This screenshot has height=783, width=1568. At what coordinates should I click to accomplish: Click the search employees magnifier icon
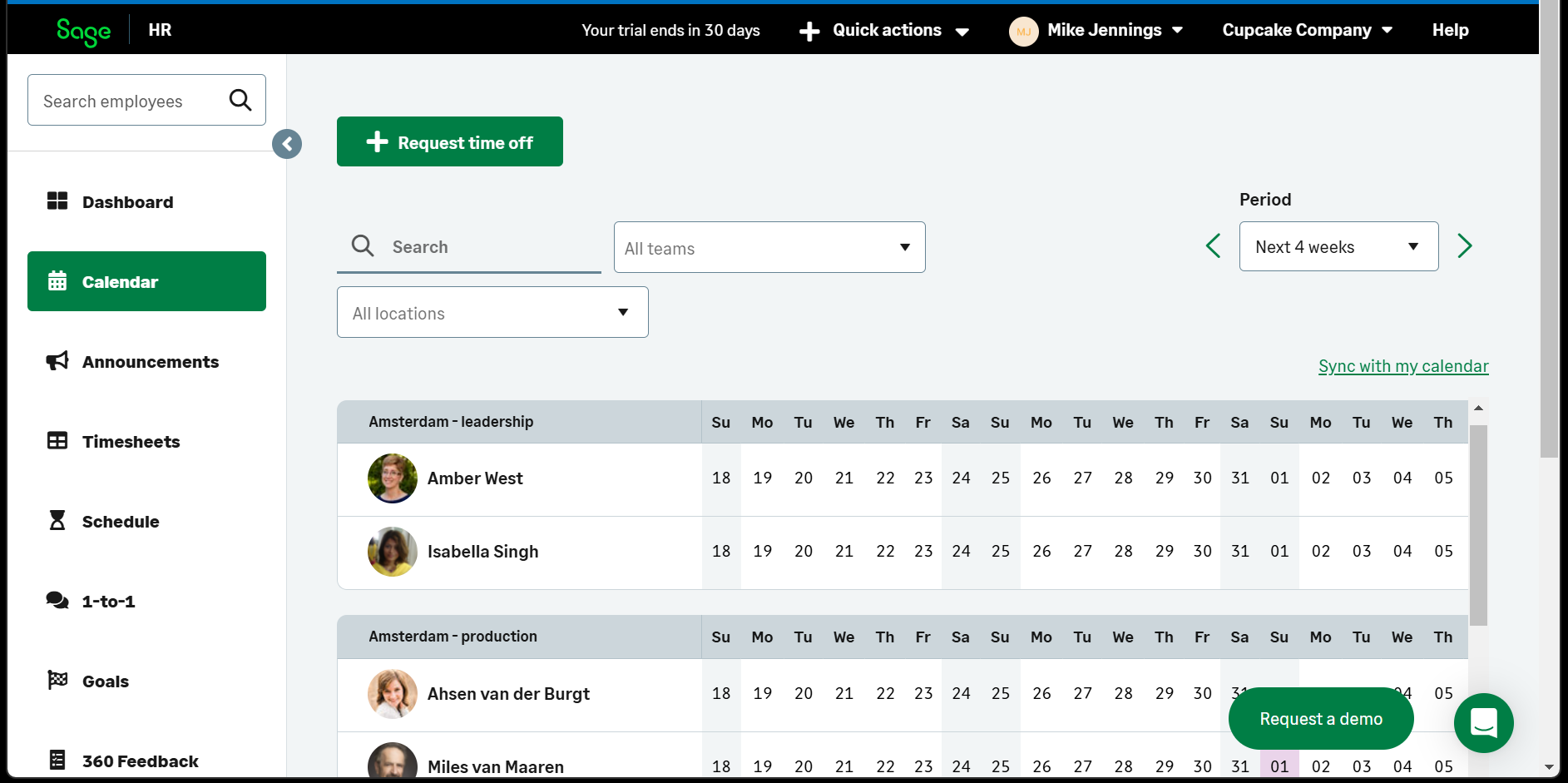240,101
